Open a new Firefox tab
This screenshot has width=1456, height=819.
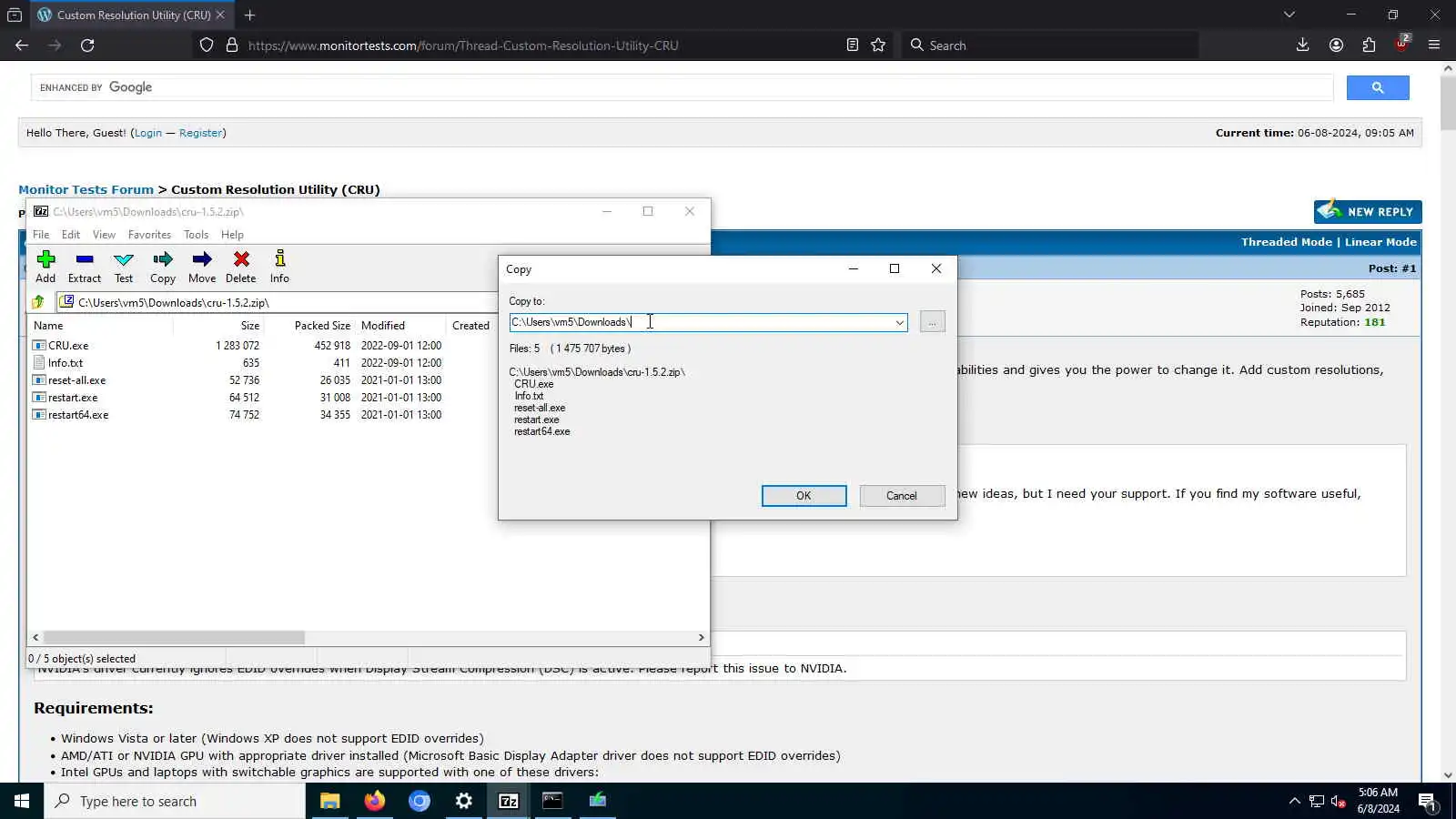(250, 15)
